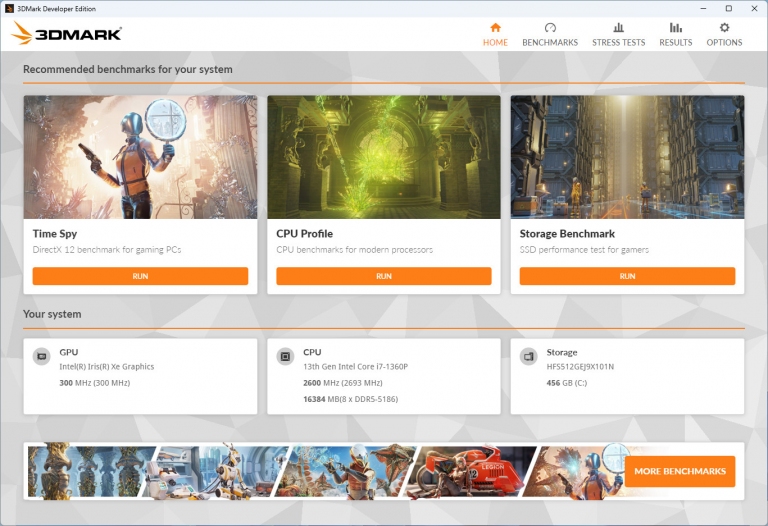Screen dimensions: 768x526
Task: Click 'DirectX 12 benchmark for gaming PCs' description
Action: (107, 250)
